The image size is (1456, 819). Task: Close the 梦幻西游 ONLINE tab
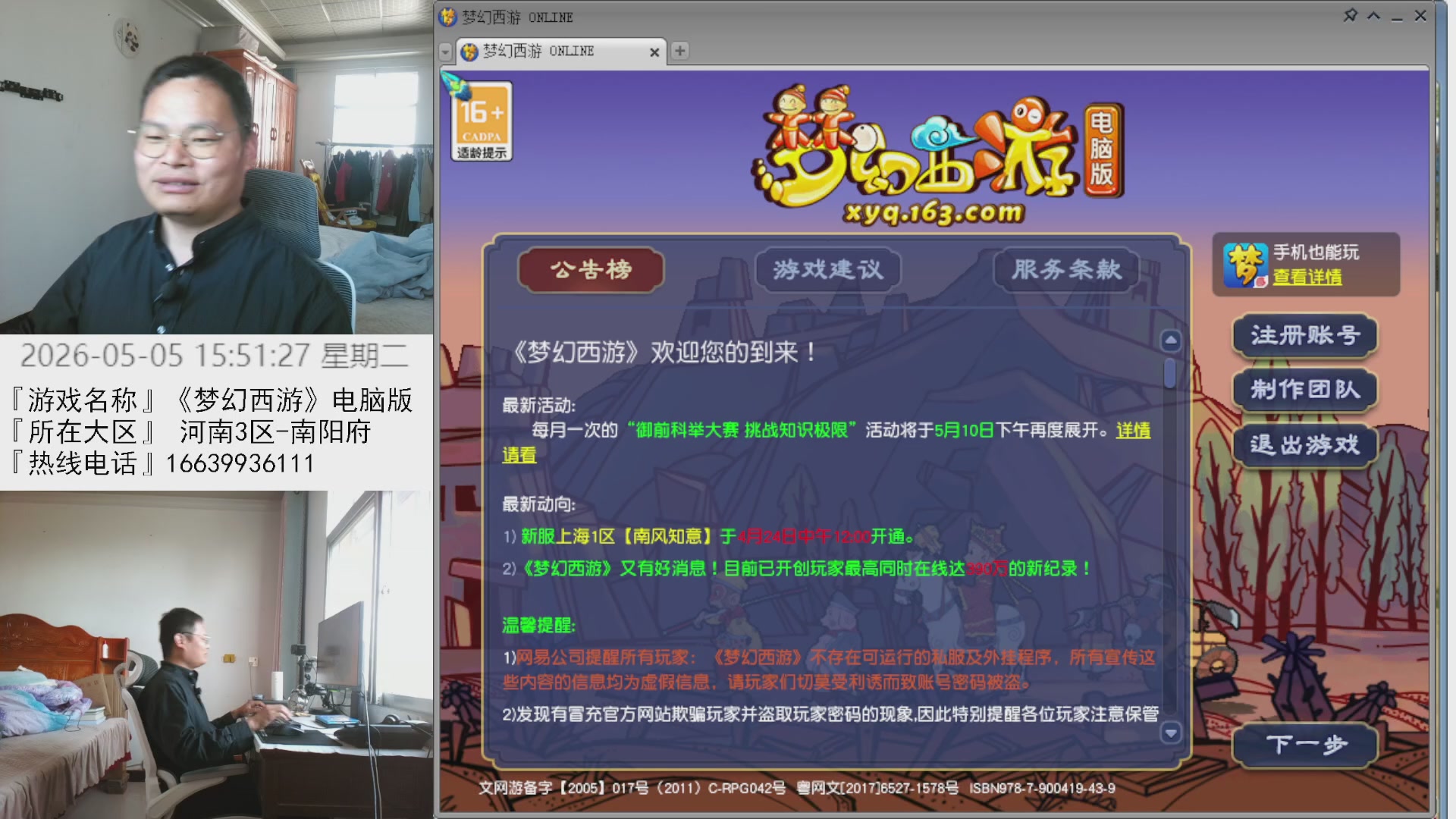[654, 52]
